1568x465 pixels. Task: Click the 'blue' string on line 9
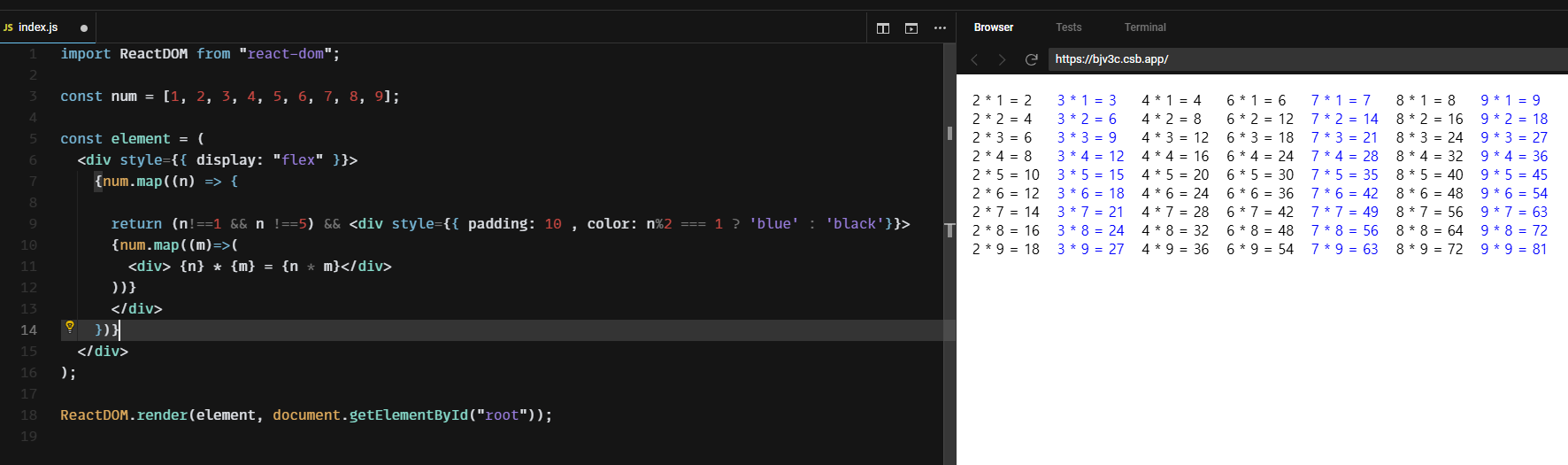coord(774,224)
